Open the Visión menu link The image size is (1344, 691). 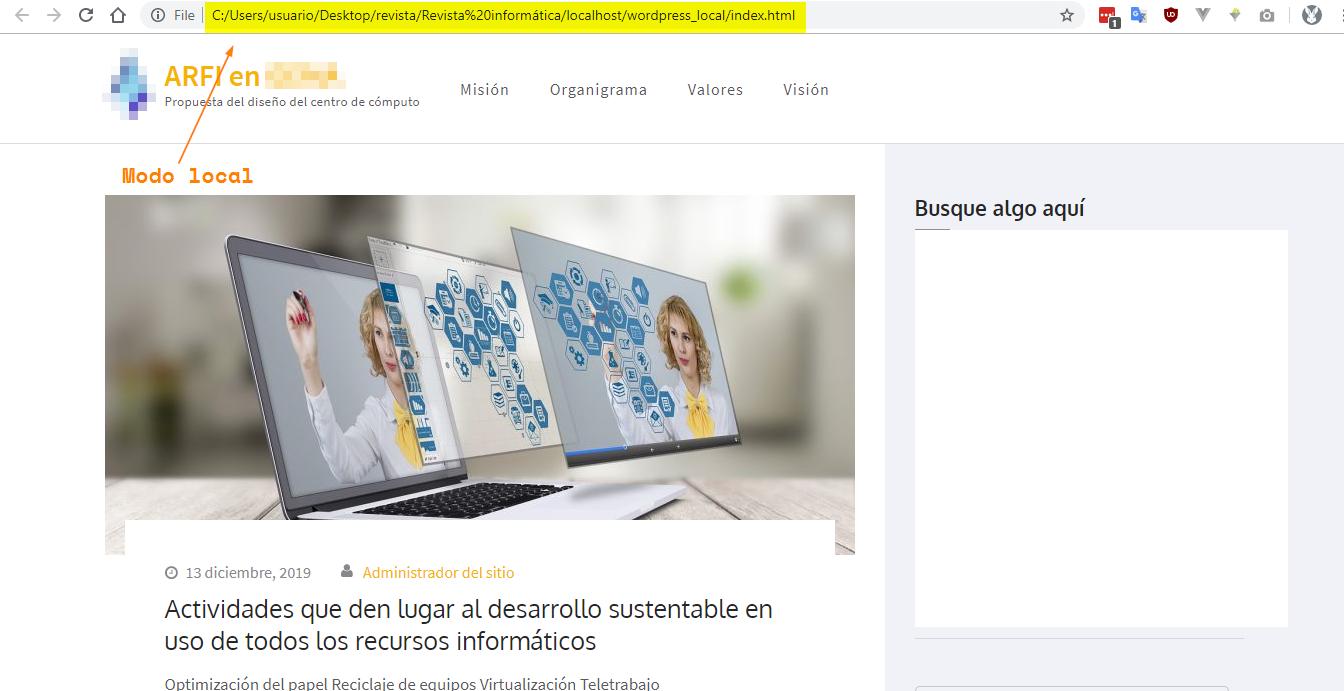pos(805,90)
